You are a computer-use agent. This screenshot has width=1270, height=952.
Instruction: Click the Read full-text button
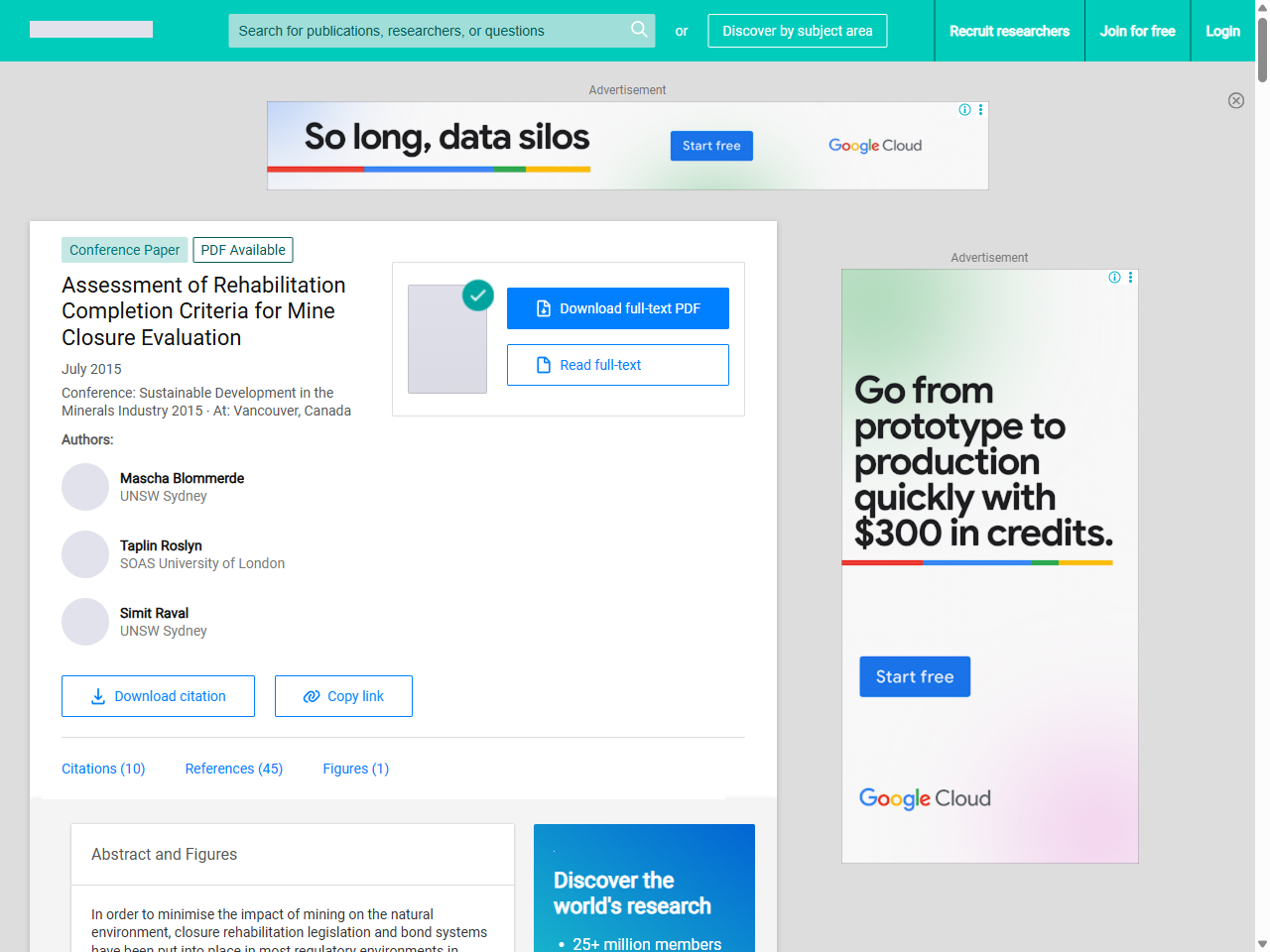coord(617,365)
